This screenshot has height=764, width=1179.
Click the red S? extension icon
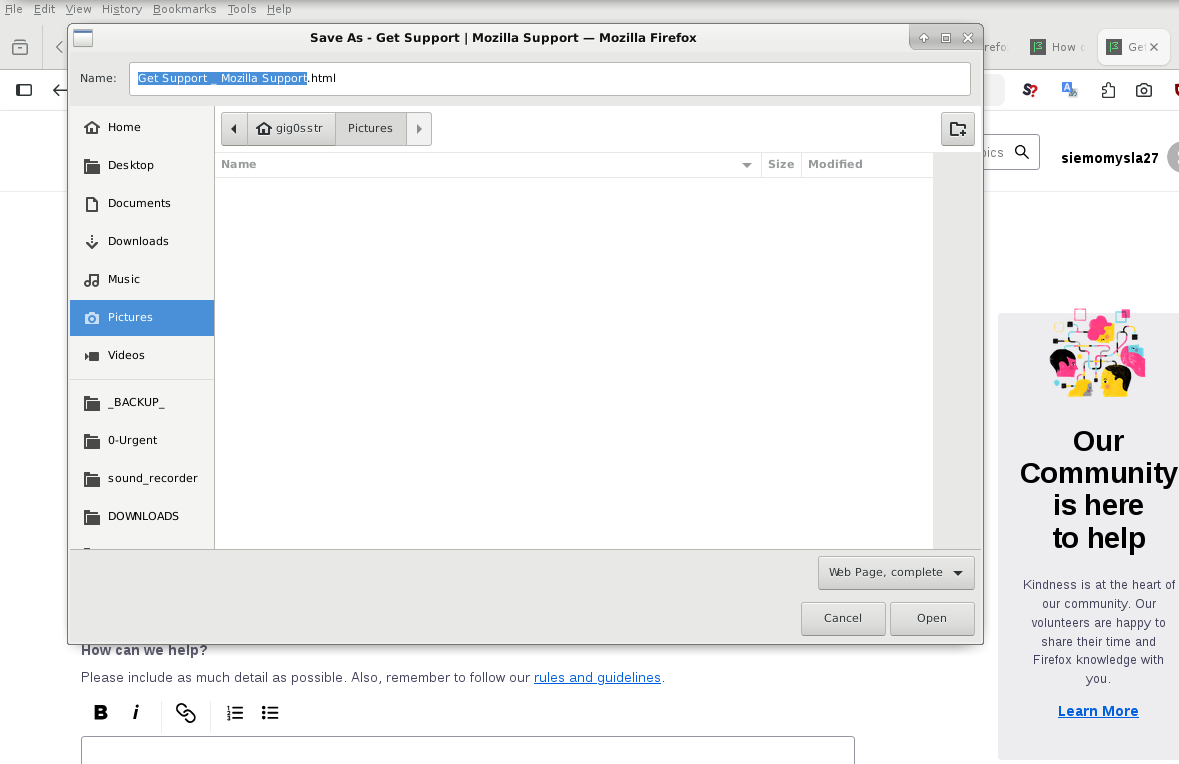pos(1030,90)
